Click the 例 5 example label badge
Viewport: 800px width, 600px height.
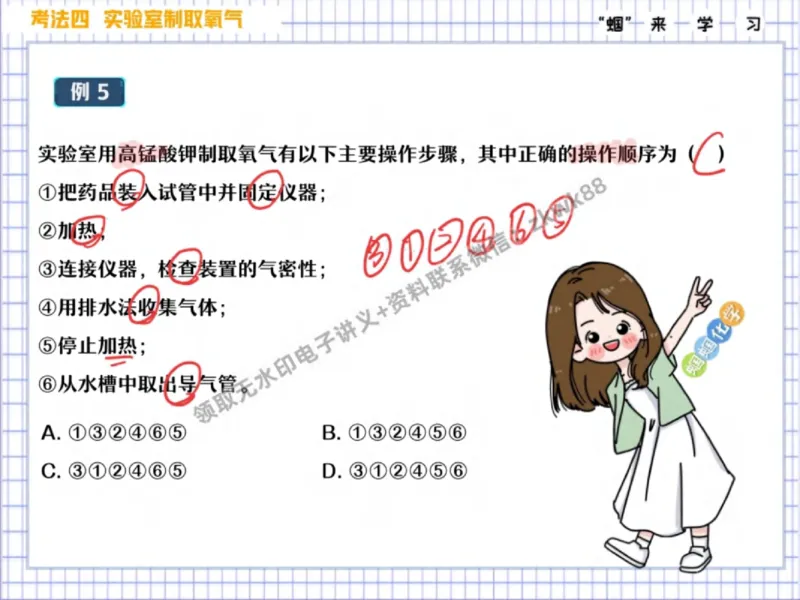89,92
